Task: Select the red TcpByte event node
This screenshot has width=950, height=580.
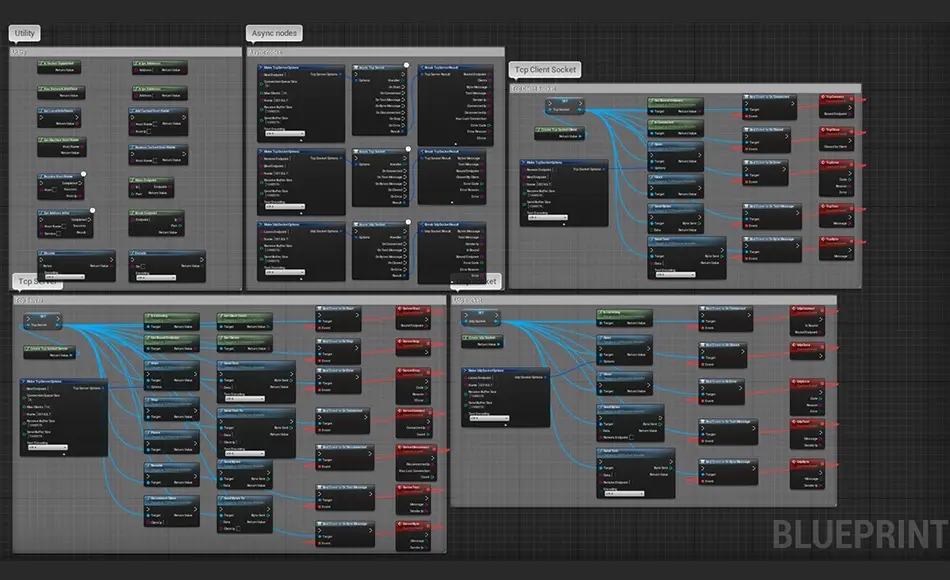Action: pos(837,248)
